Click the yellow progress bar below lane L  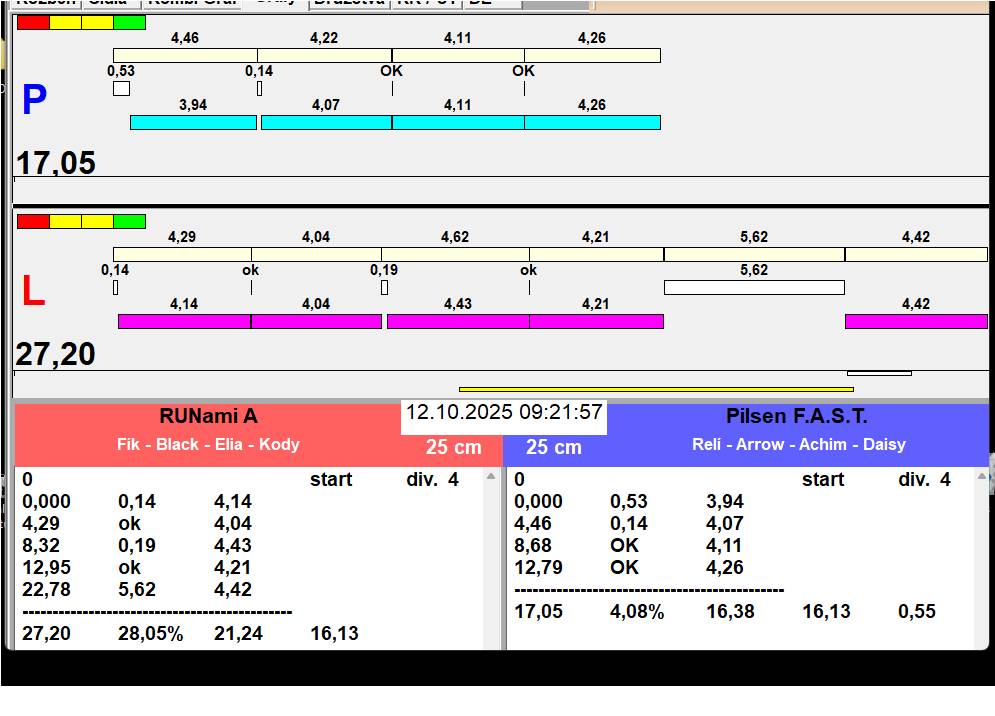655,389
